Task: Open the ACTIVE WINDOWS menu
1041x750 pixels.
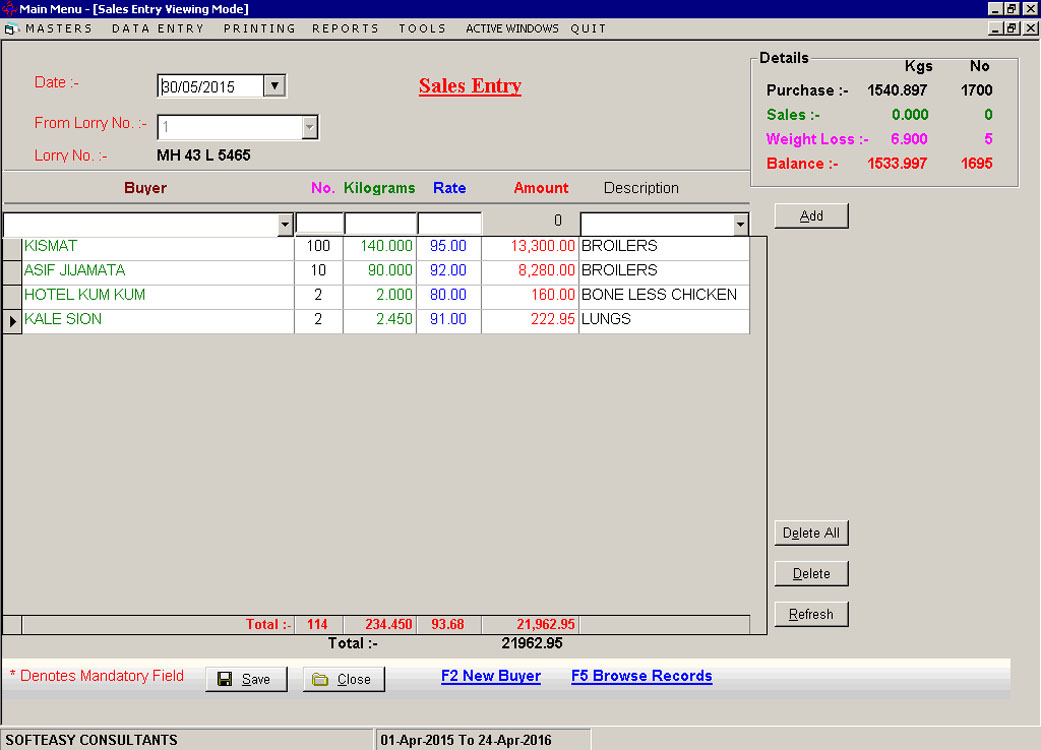Action: coord(512,29)
